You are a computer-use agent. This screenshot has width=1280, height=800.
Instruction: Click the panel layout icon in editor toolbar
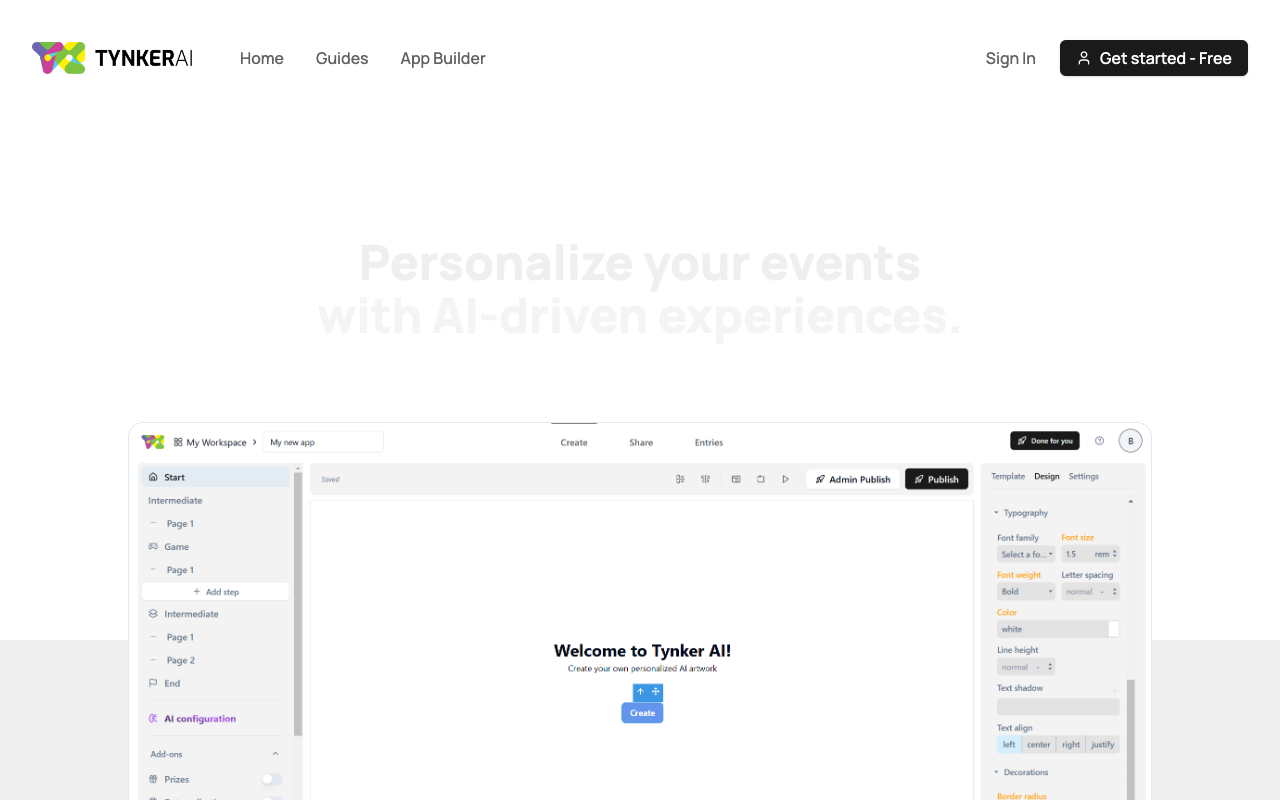point(736,479)
